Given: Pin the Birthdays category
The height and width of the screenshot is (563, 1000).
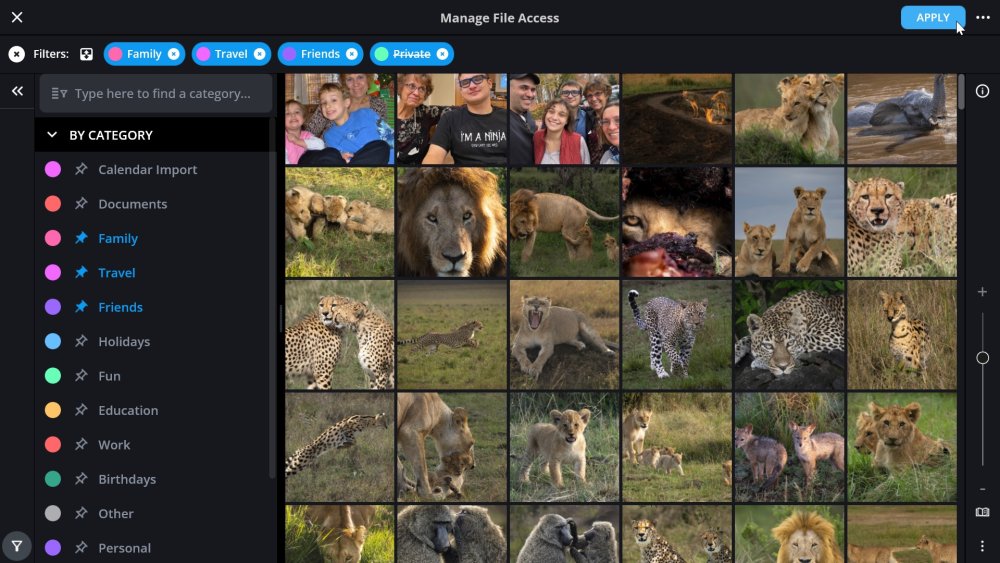Looking at the screenshot, I should coord(81,479).
